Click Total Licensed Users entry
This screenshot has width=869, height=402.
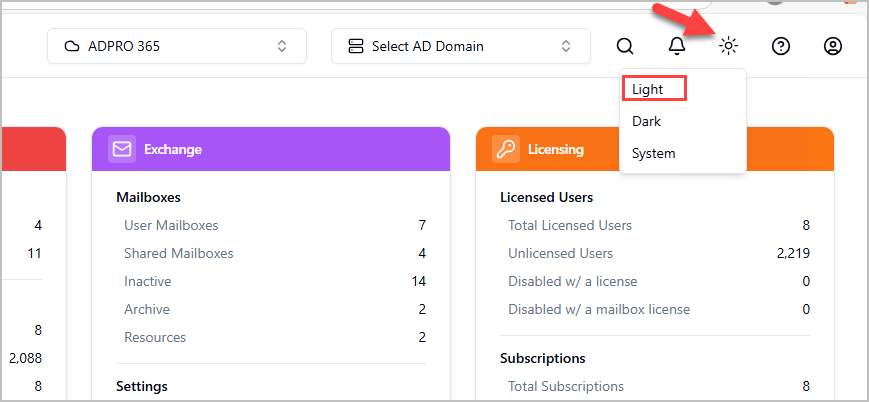point(570,225)
